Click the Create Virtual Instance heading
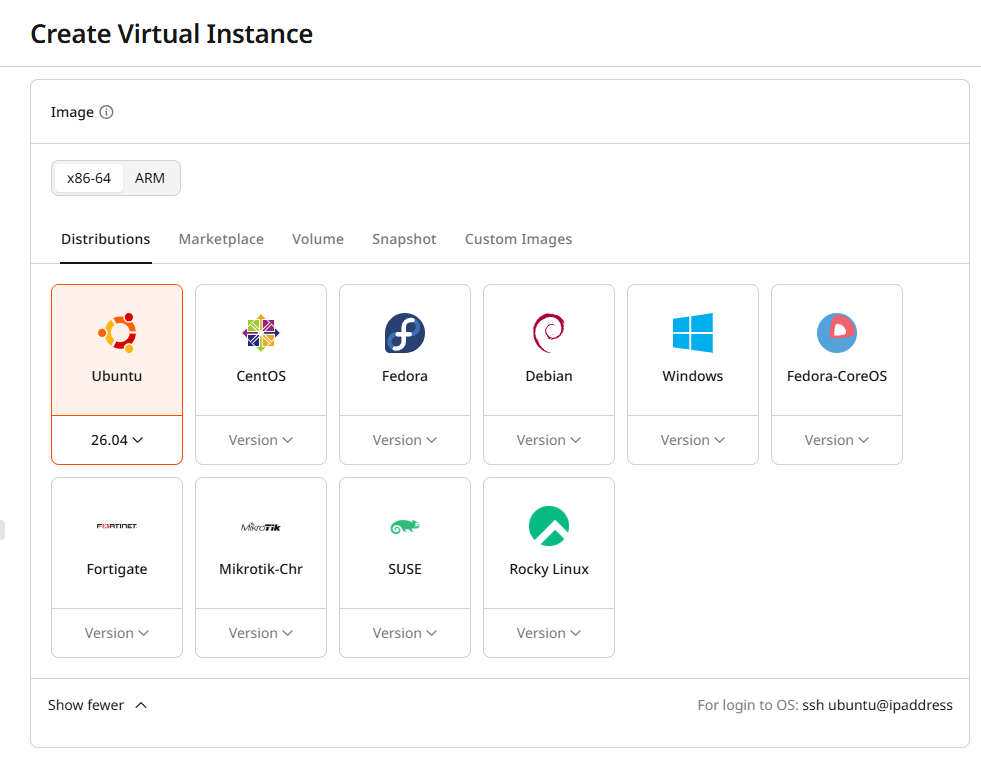 click(171, 34)
